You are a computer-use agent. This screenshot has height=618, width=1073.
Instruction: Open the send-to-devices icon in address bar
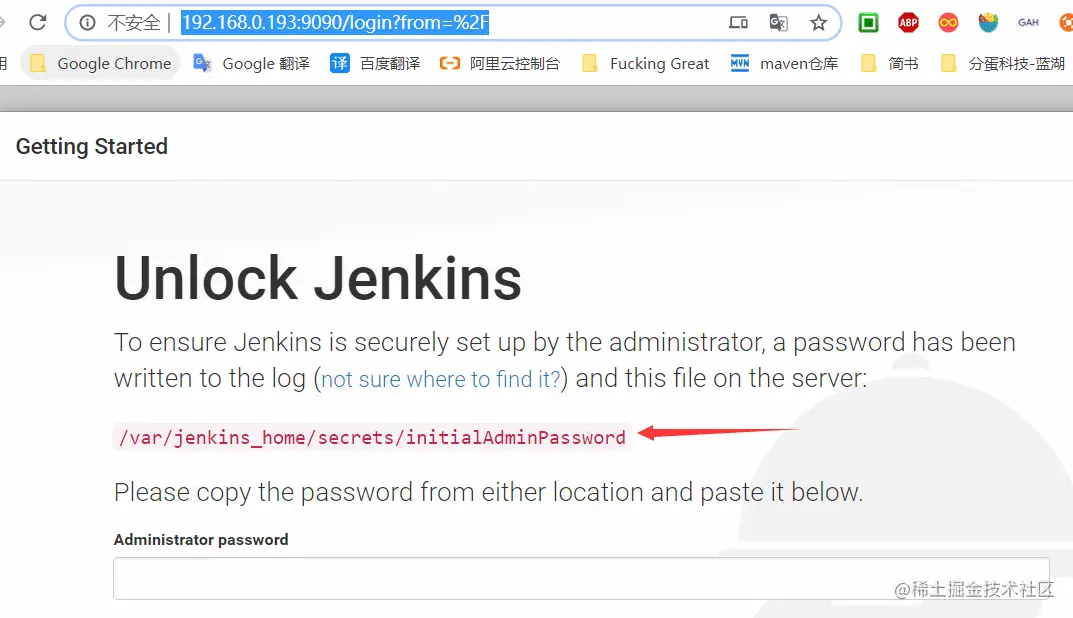tap(738, 23)
